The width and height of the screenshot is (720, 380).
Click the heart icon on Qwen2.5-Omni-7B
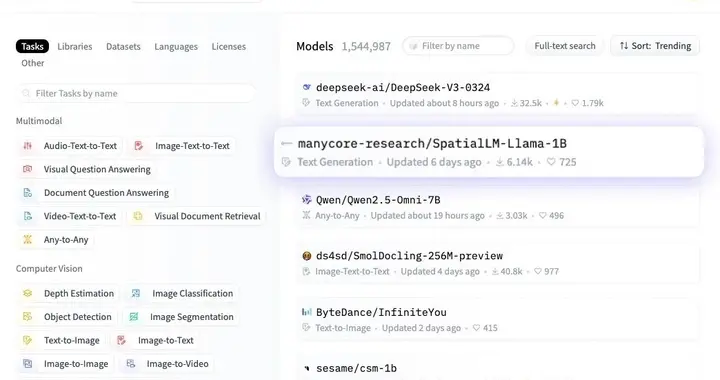tap(543, 215)
